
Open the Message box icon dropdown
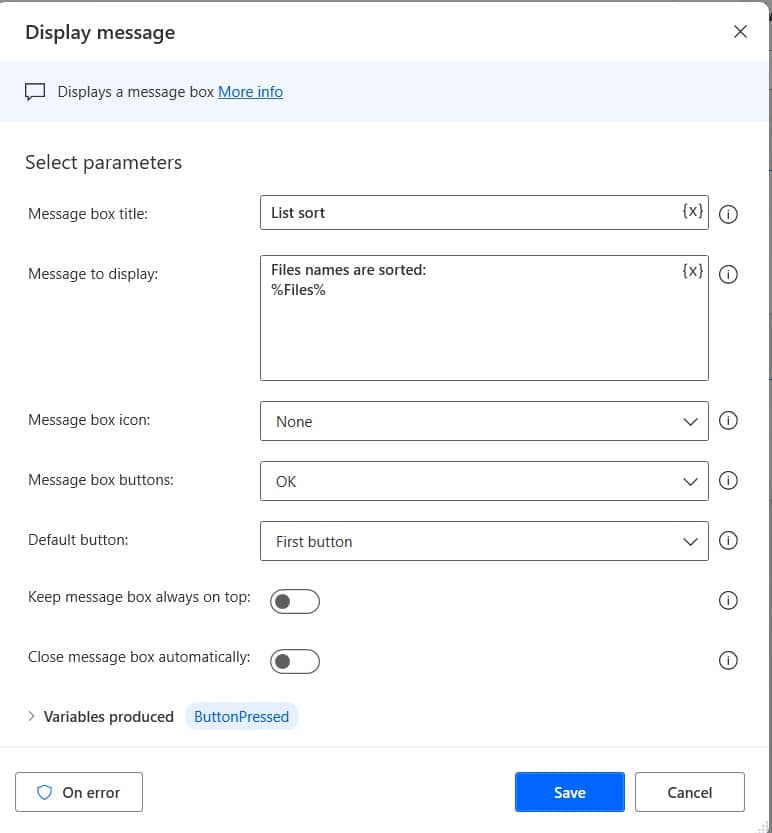click(484, 421)
